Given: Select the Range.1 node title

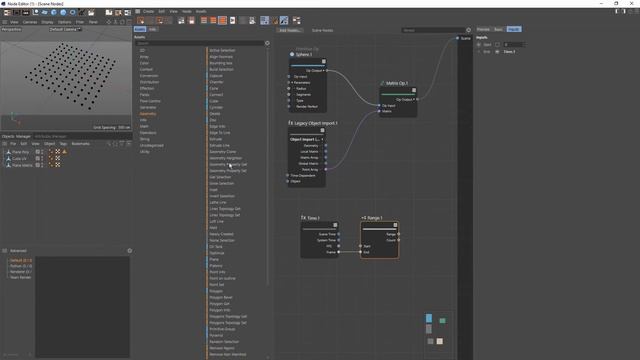Looking at the screenshot, I should pyautogui.click(x=375, y=218).
